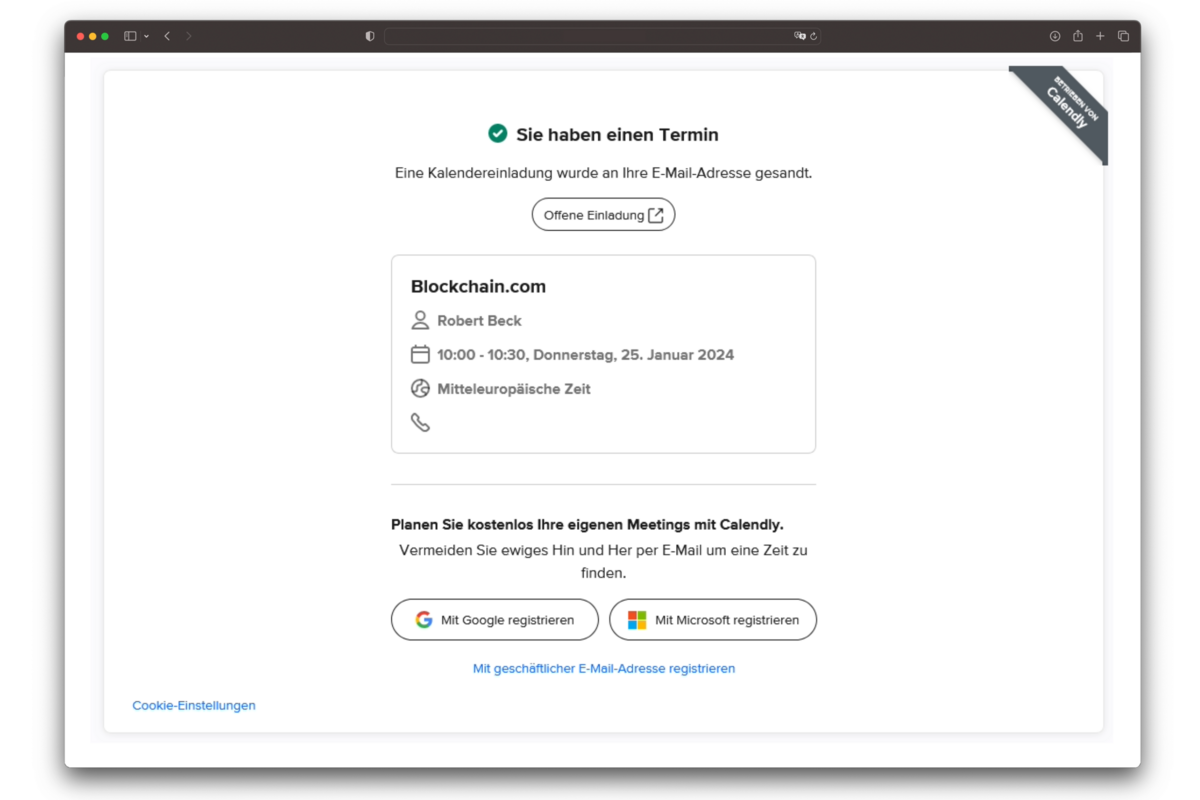Select the name Robert Beck
This screenshot has width=1200, height=800.
point(479,320)
